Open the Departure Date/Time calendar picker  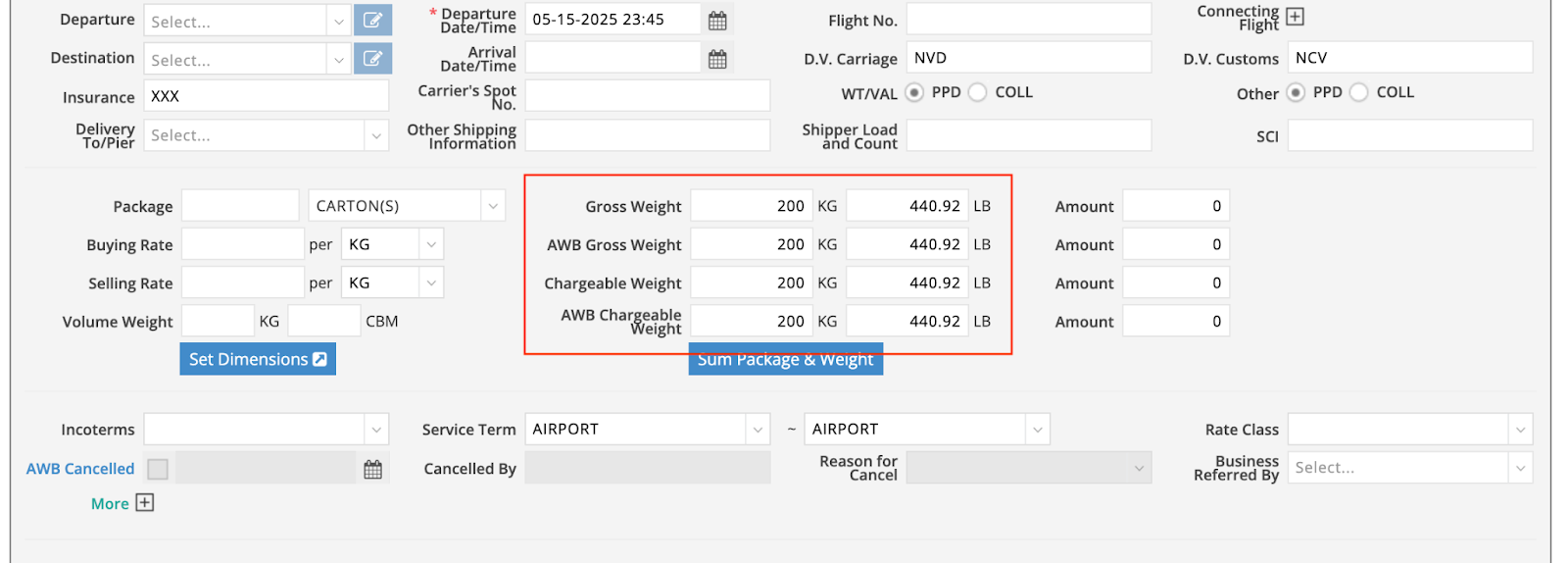[717, 21]
